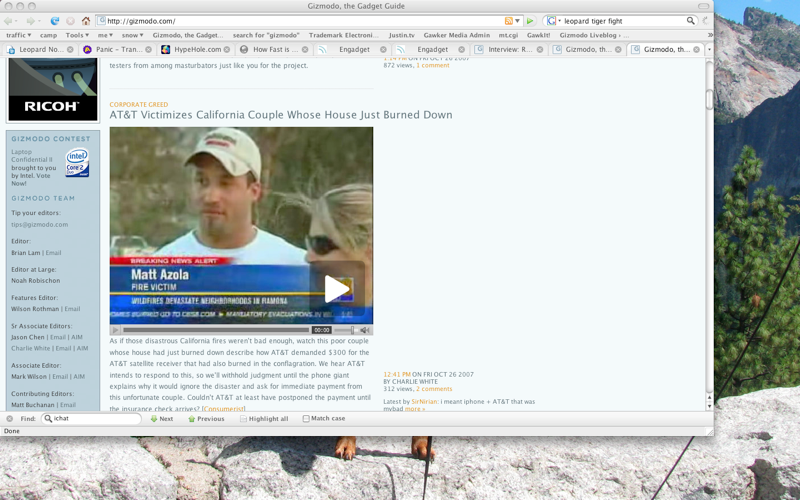Switch to the 'Panic - Tran...' tab
The height and width of the screenshot is (500, 800).
117,49
